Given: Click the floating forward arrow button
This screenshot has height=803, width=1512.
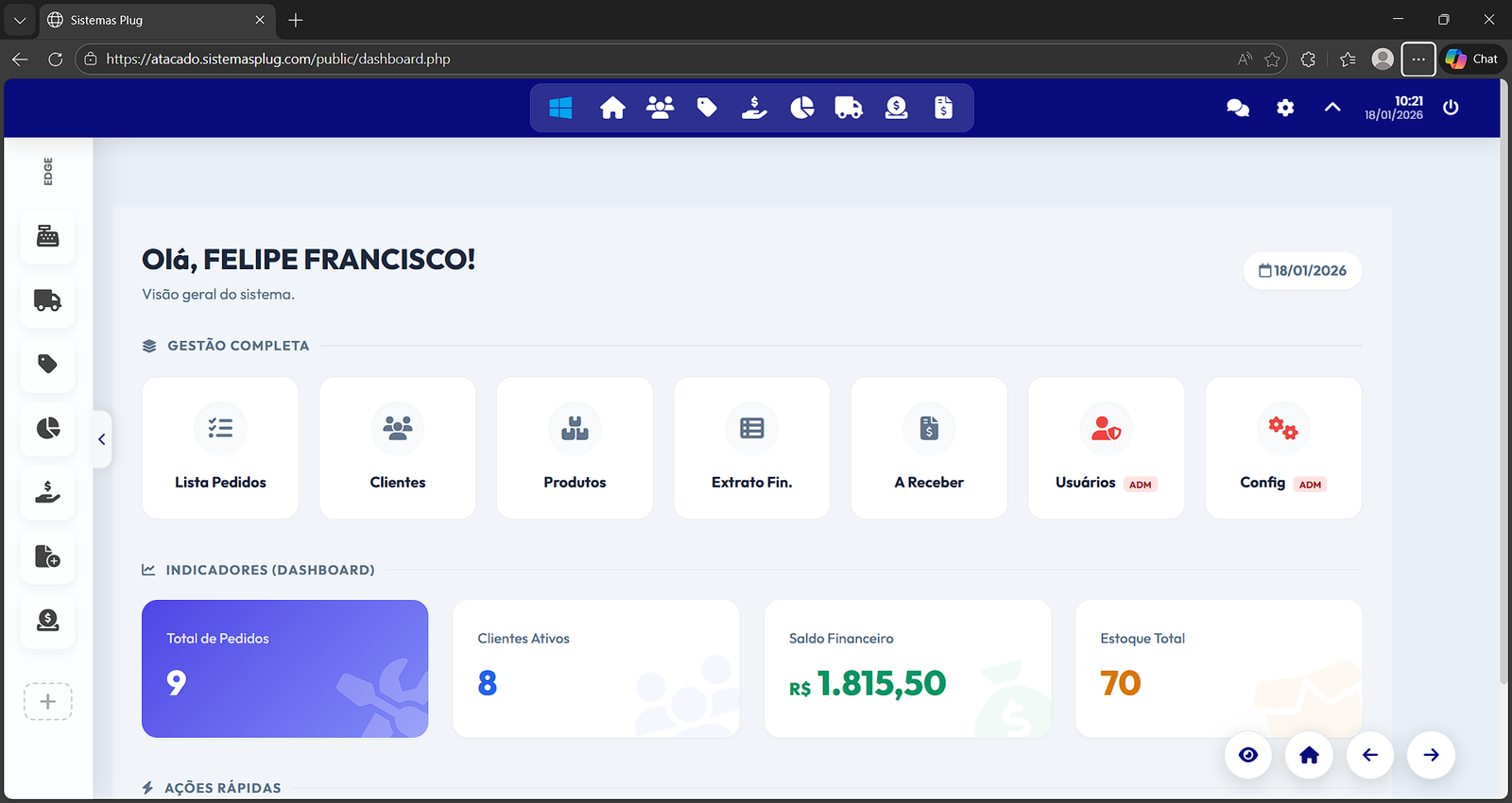Looking at the screenshot, I should pyautogui.click(x=1431, y=755).
